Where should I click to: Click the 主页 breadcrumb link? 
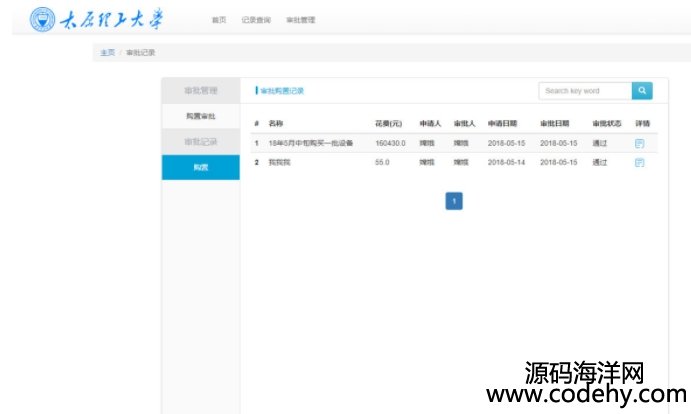(107, 52)
